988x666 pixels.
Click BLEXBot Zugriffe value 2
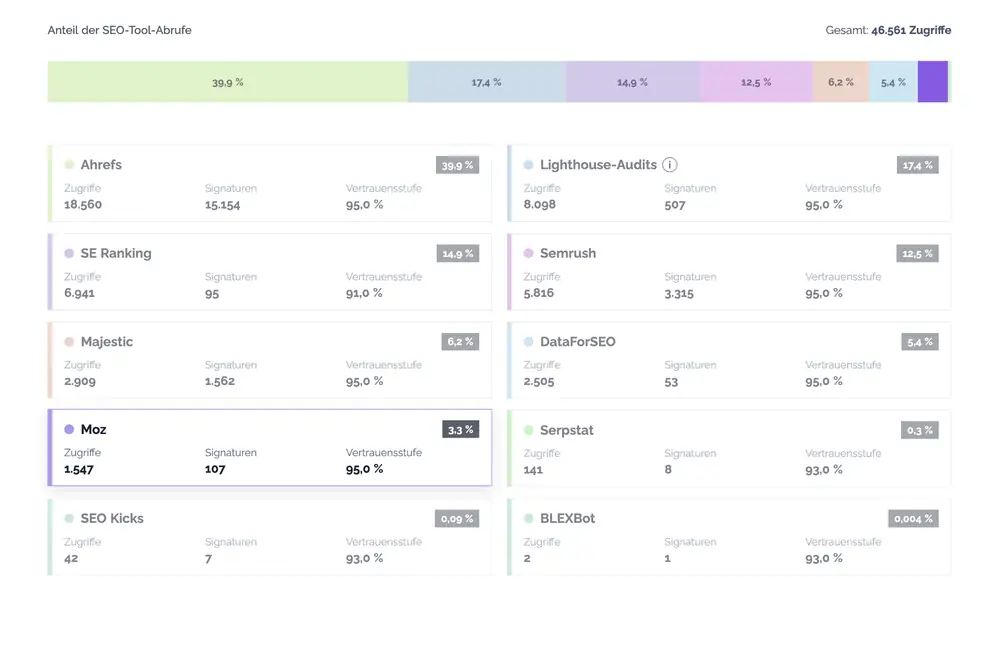tap(527, 558)
